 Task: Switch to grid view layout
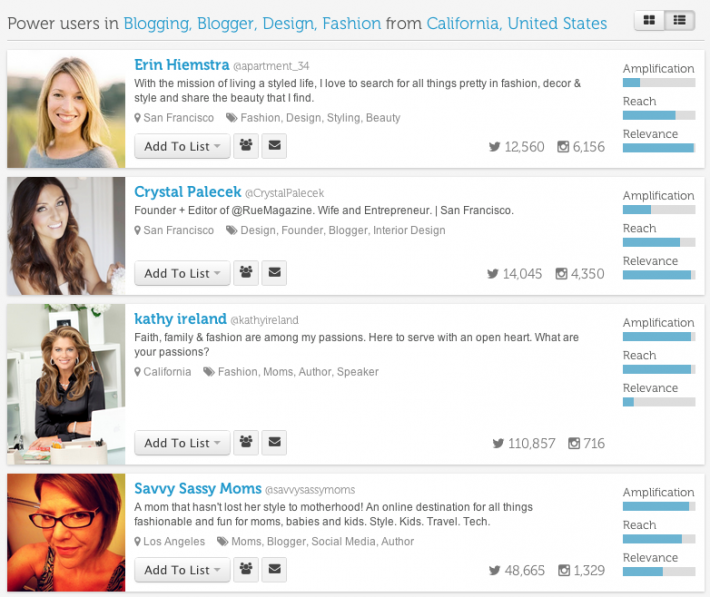(x=649, y=20)
